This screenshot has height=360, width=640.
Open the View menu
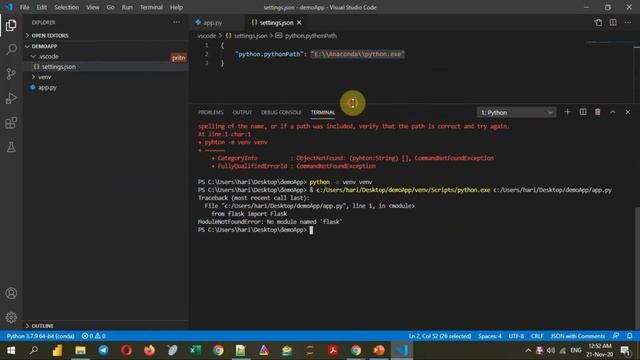coord(93,7)
